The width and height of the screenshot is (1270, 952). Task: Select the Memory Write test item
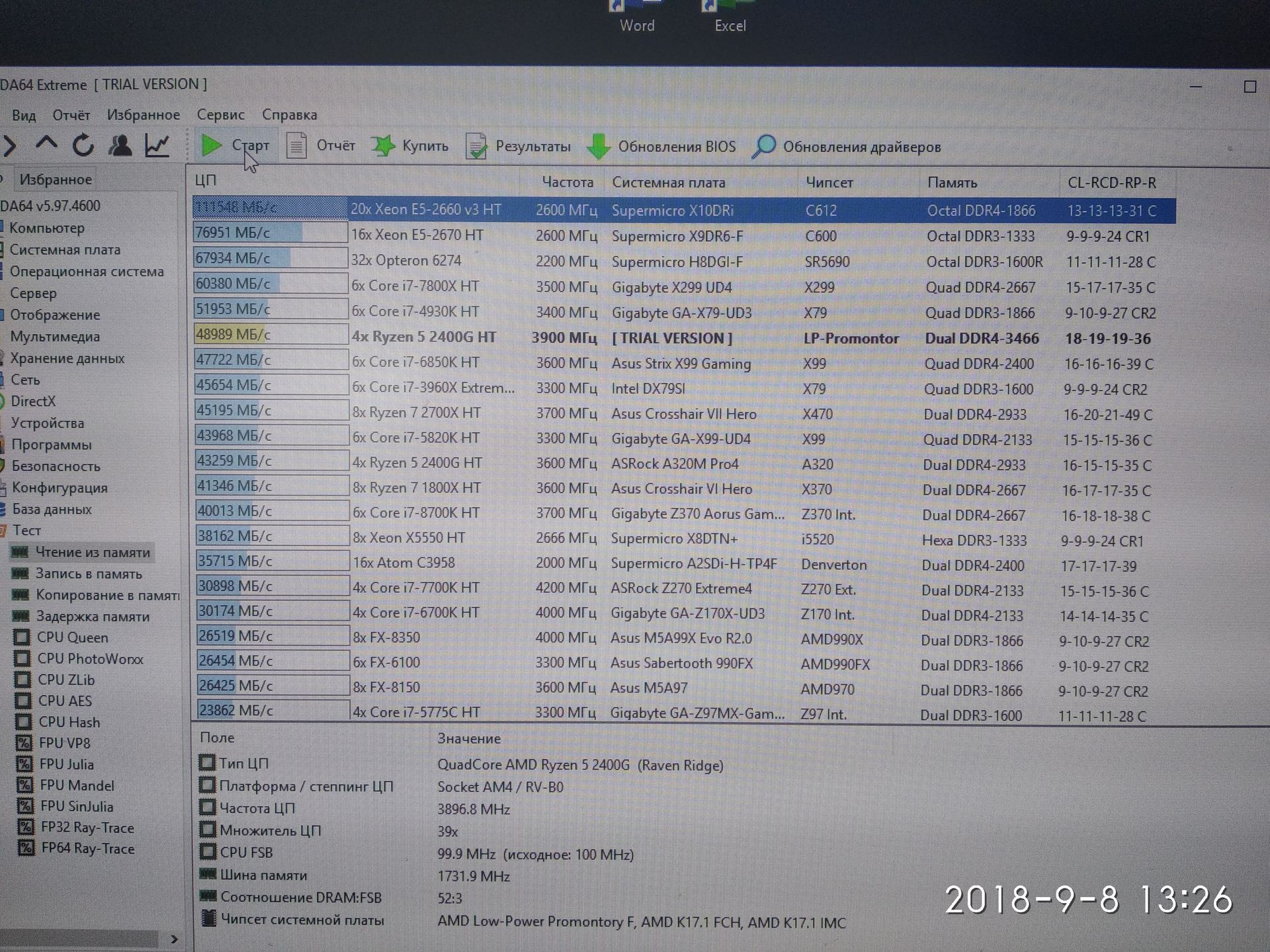[89, 574]
